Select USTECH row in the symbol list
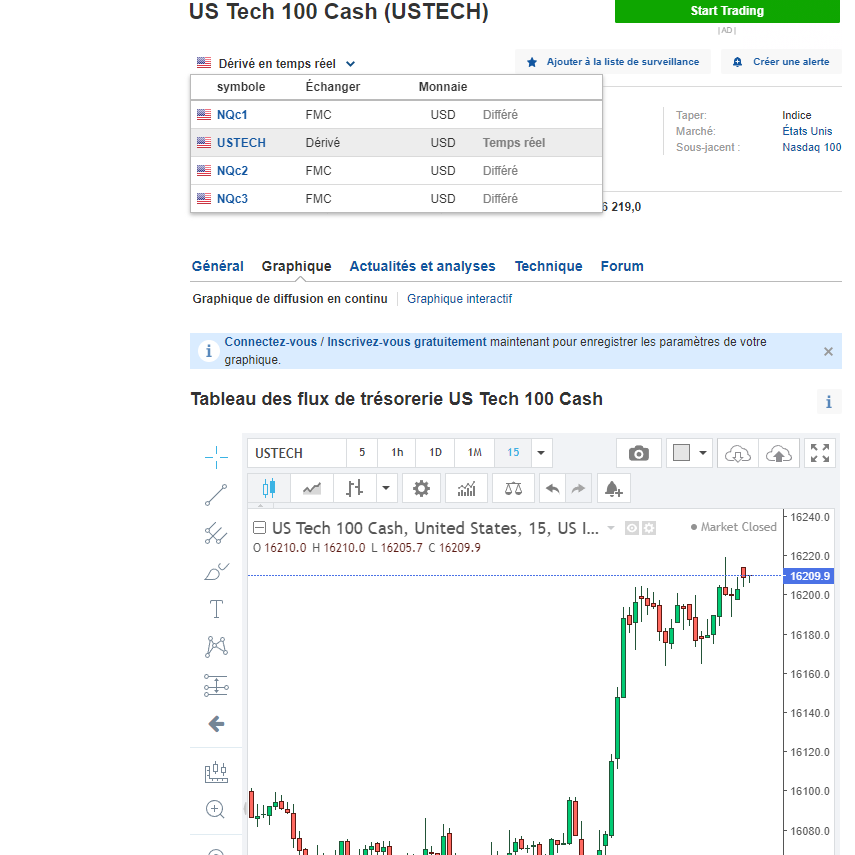 [x=396, y=143]
